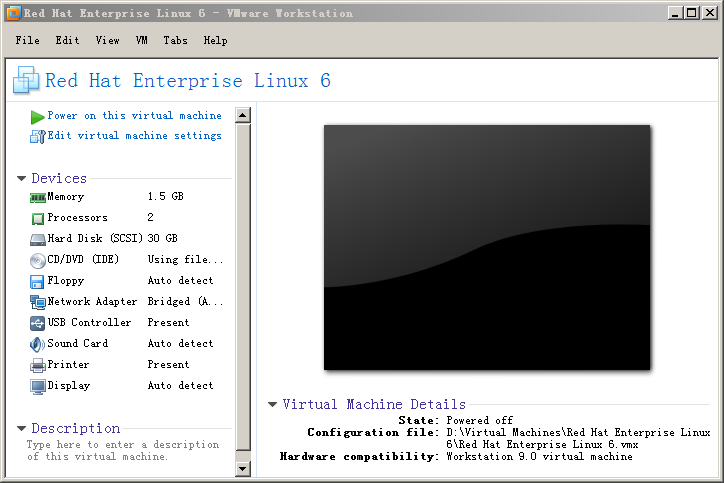The width and height of the screenshot is (724, 483).
Task: Click the sidebar vertical scrollbar thumb
Action: [x=242, y=286]
